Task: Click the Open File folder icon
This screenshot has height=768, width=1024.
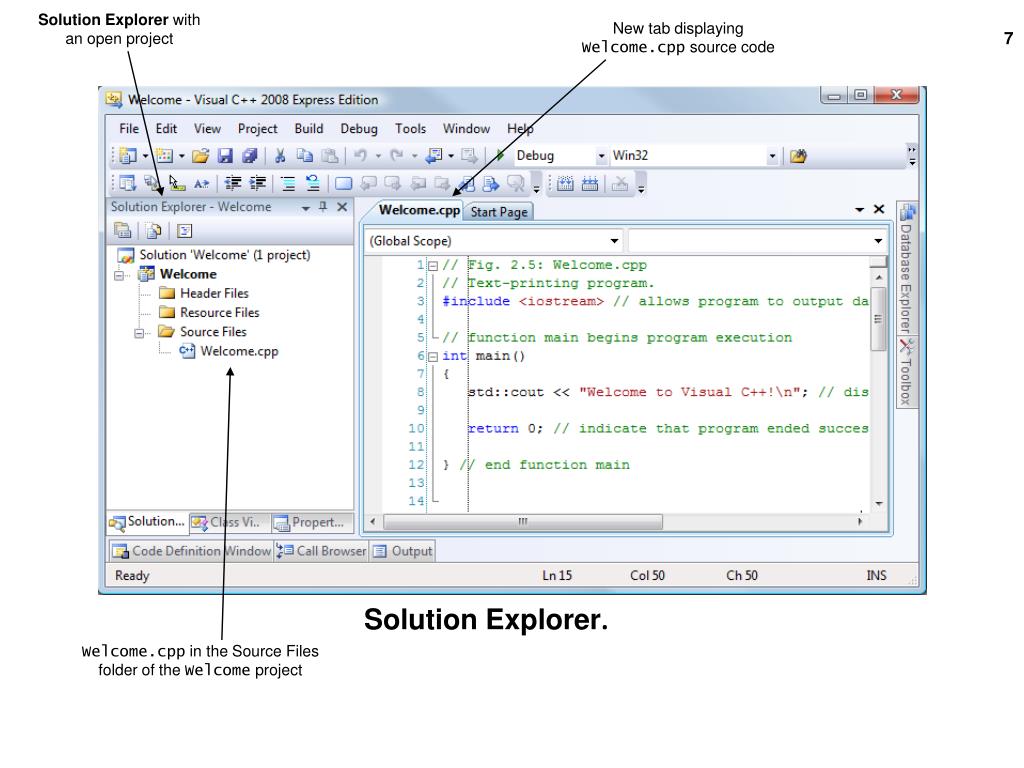Action: pyautogui.click(x=201, y=156)
